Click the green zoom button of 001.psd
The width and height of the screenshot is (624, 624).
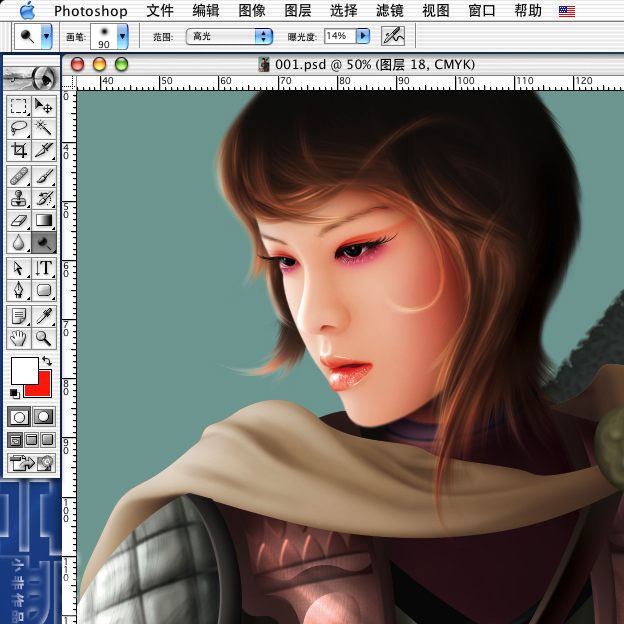(x=121, y=64)
